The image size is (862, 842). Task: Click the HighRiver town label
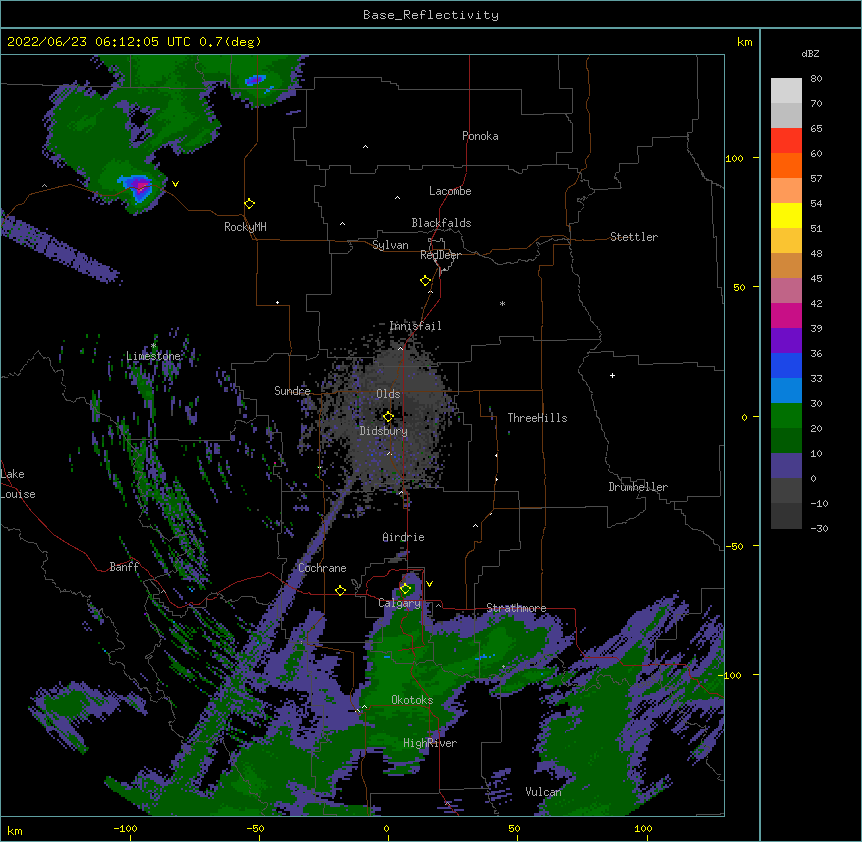(430, 743)
